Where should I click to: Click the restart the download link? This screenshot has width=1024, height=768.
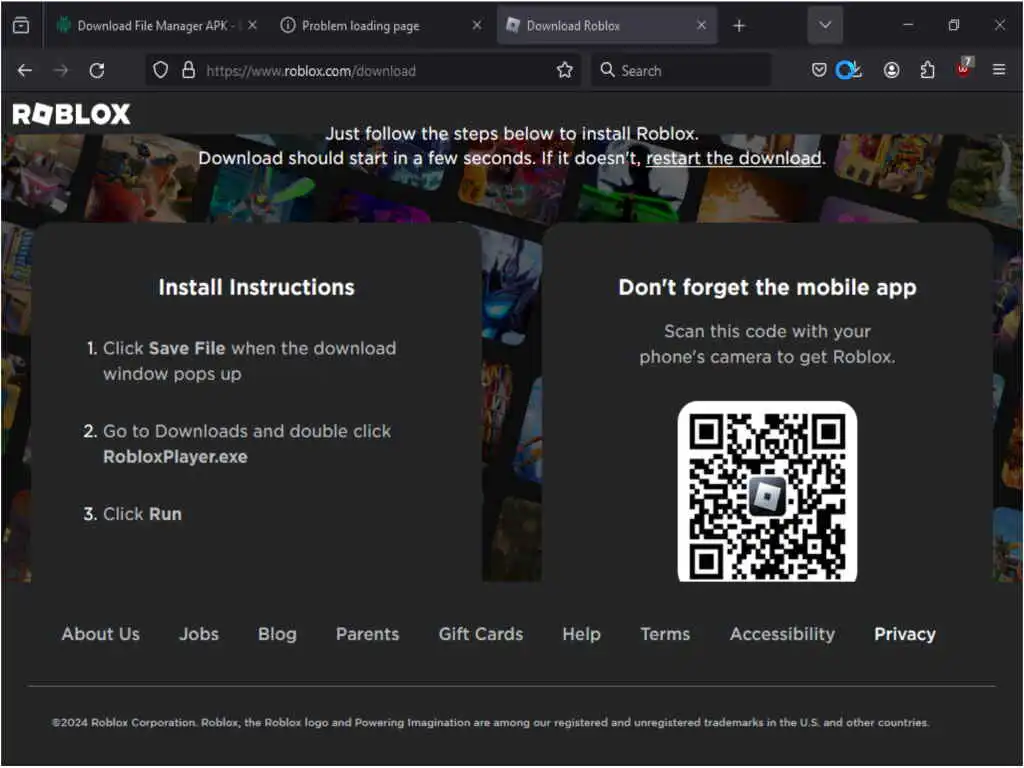tap(733, 158)
